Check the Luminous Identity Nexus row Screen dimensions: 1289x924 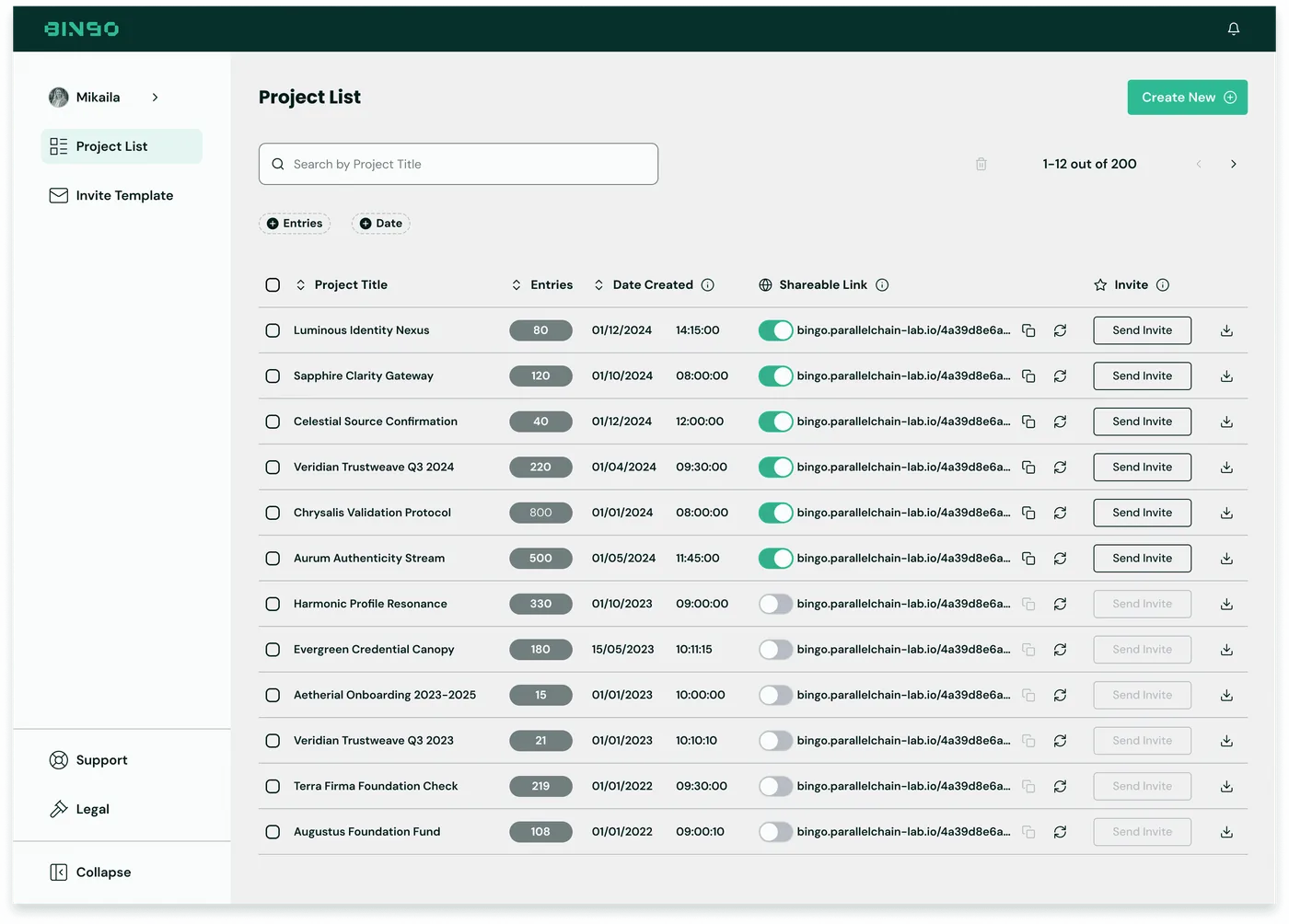point(273,330)
